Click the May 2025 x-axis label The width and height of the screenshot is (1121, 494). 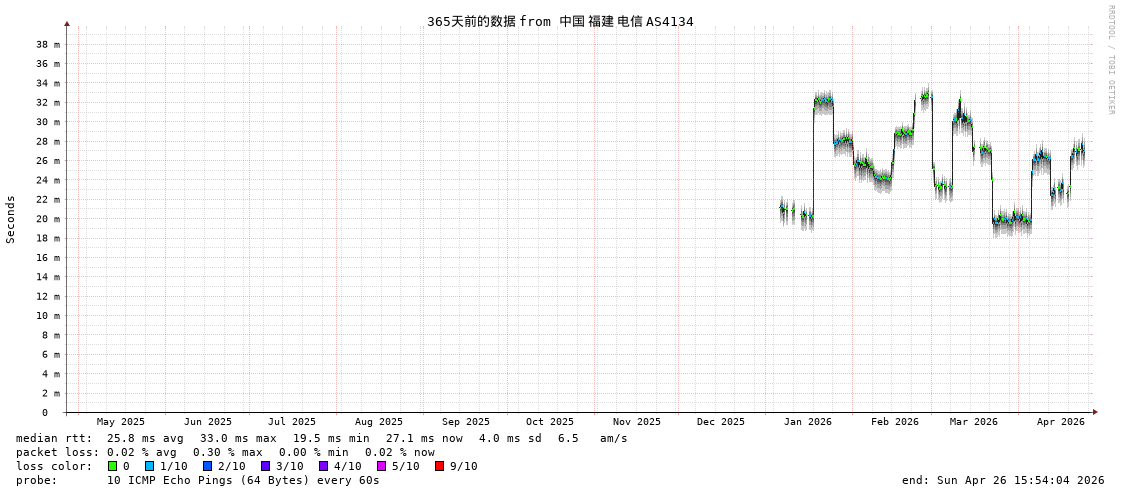tap(120, 422)
